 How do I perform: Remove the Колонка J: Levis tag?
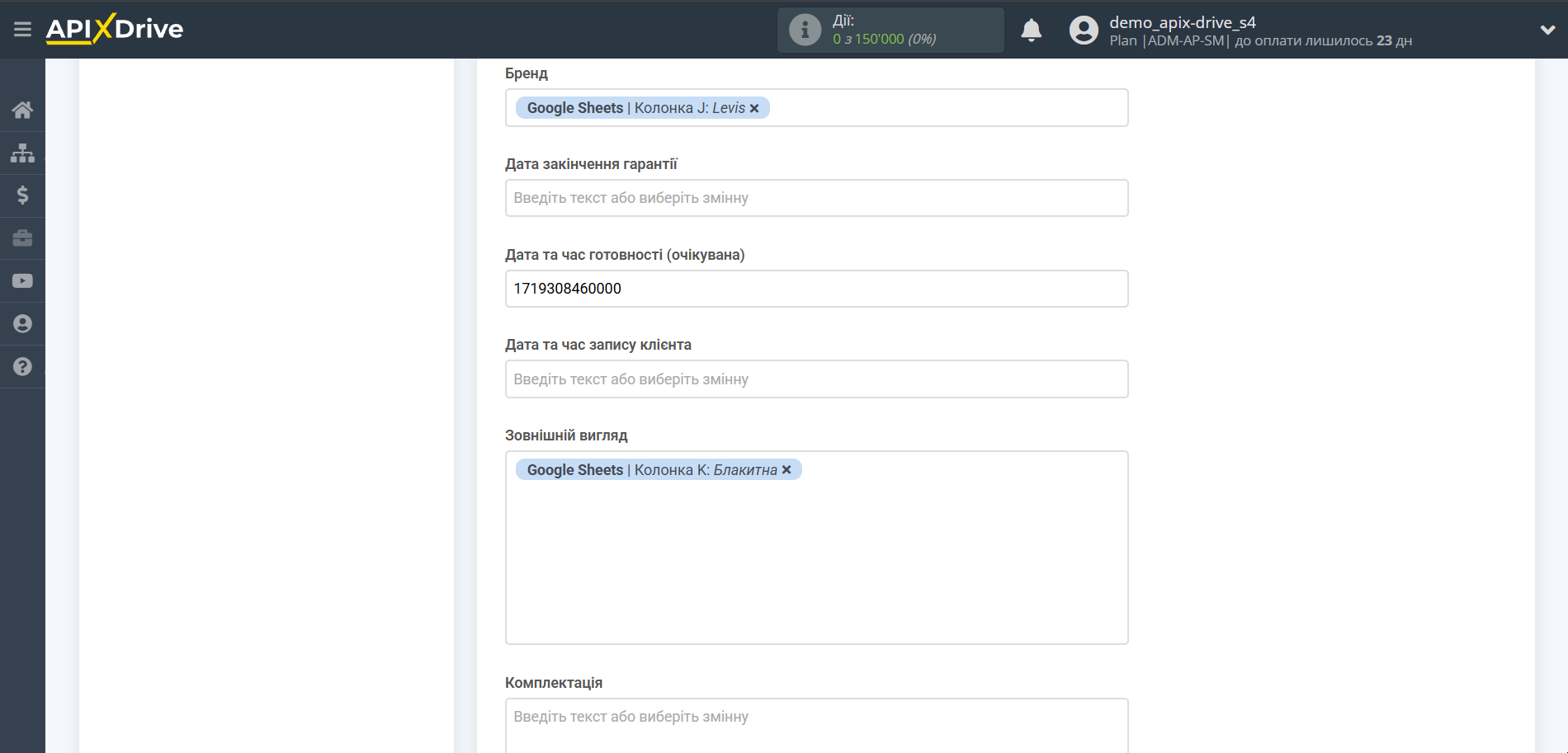coord(754,108)
